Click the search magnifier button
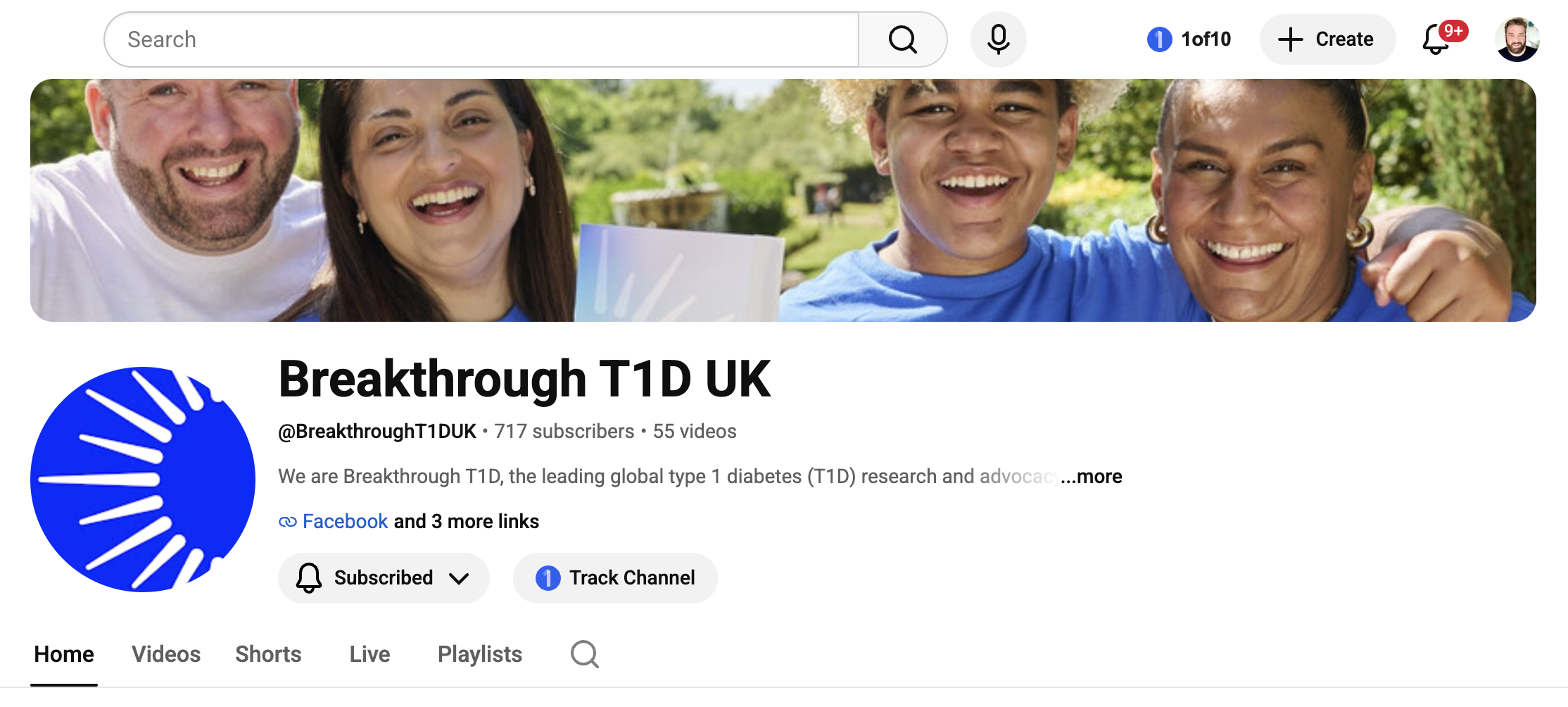The height and width of the screenshot is (707, 1568). click(x=902, y=39)
